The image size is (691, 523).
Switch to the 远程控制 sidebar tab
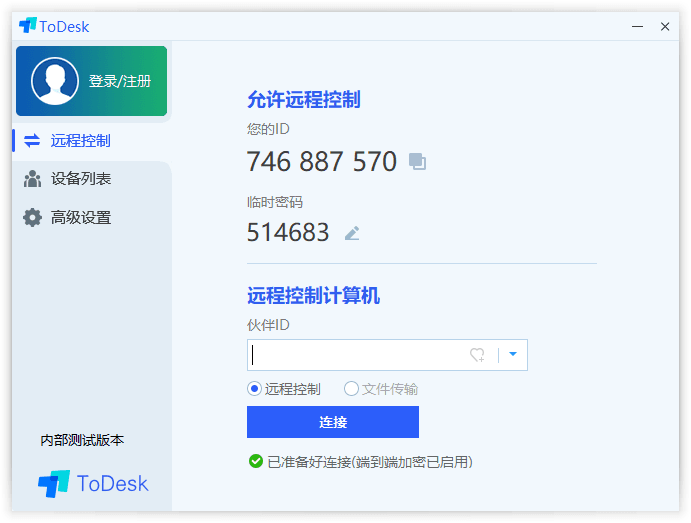tap(80, 141)
